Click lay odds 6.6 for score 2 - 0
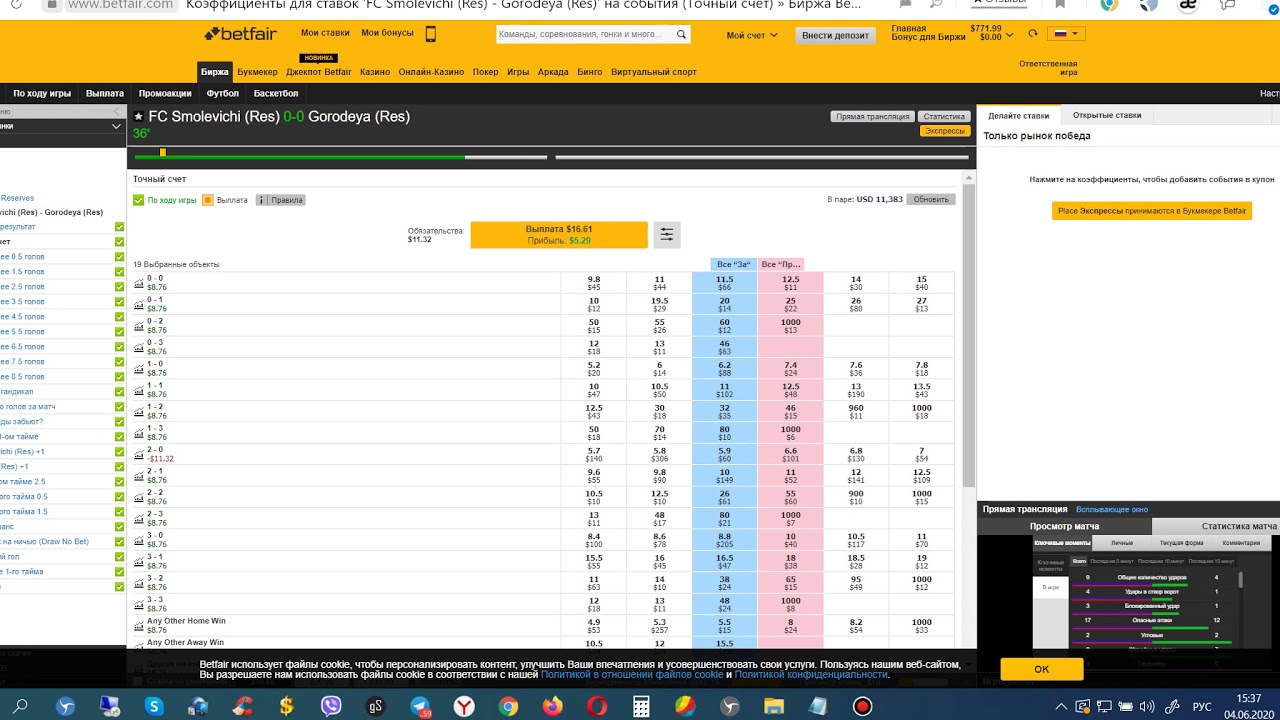The width and height of the screenshot is (1280, 720). (790, 454)
